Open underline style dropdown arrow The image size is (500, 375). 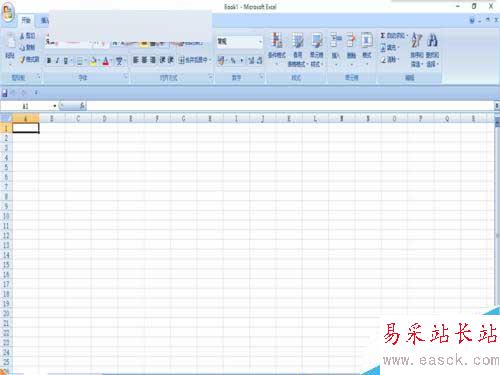pyautogui.click(x=71, y=61)
